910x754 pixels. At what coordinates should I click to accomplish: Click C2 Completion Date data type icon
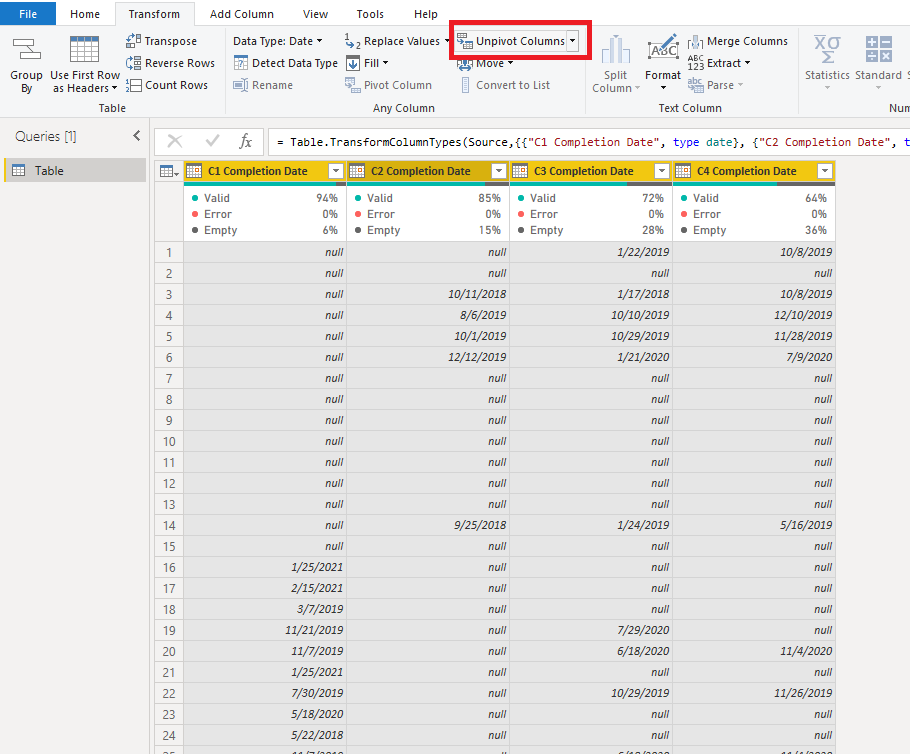[x=357, y=171]
